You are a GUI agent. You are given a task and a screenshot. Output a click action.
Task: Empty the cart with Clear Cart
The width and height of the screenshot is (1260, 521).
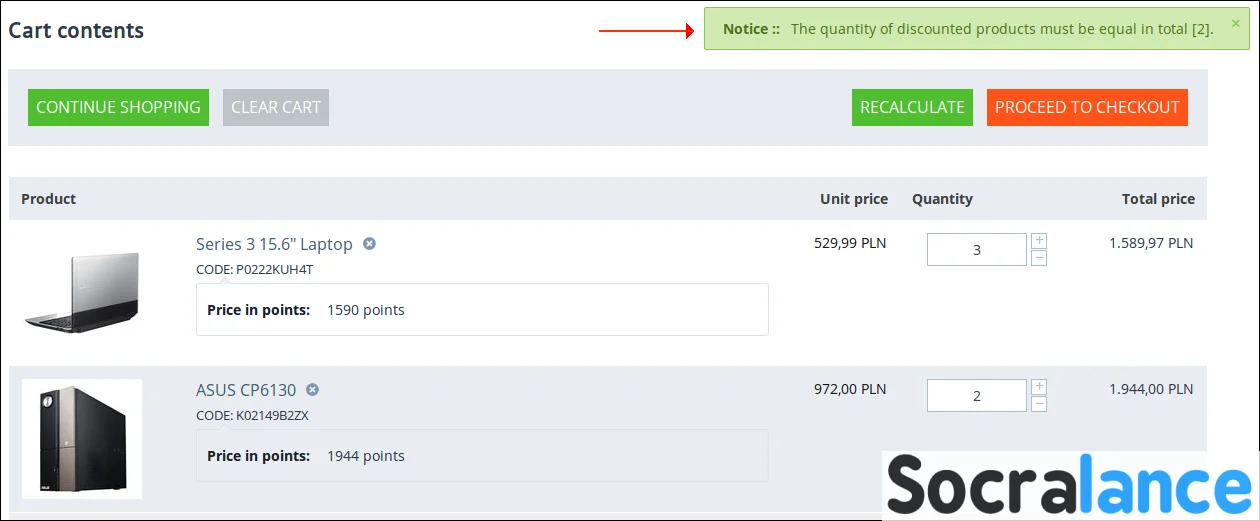click(x=276, y=107)
